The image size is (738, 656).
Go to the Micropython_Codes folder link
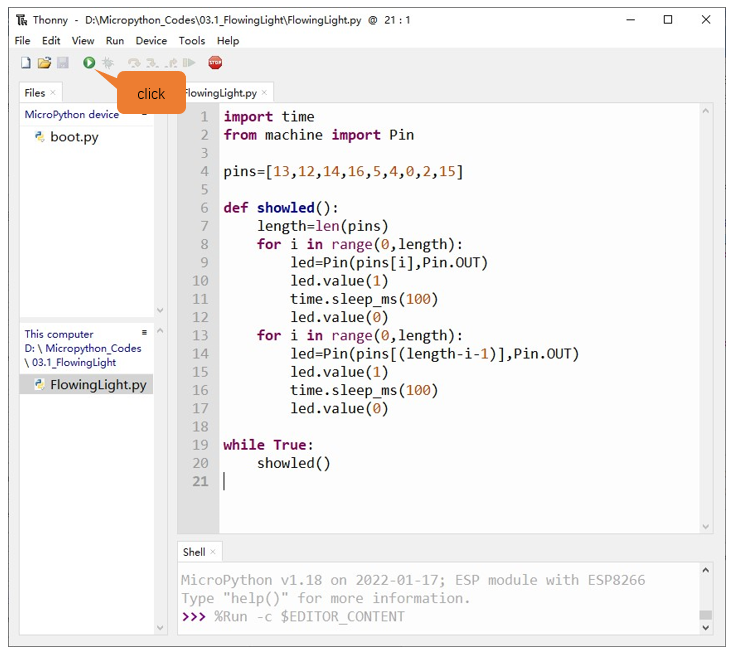coord(93,348)
